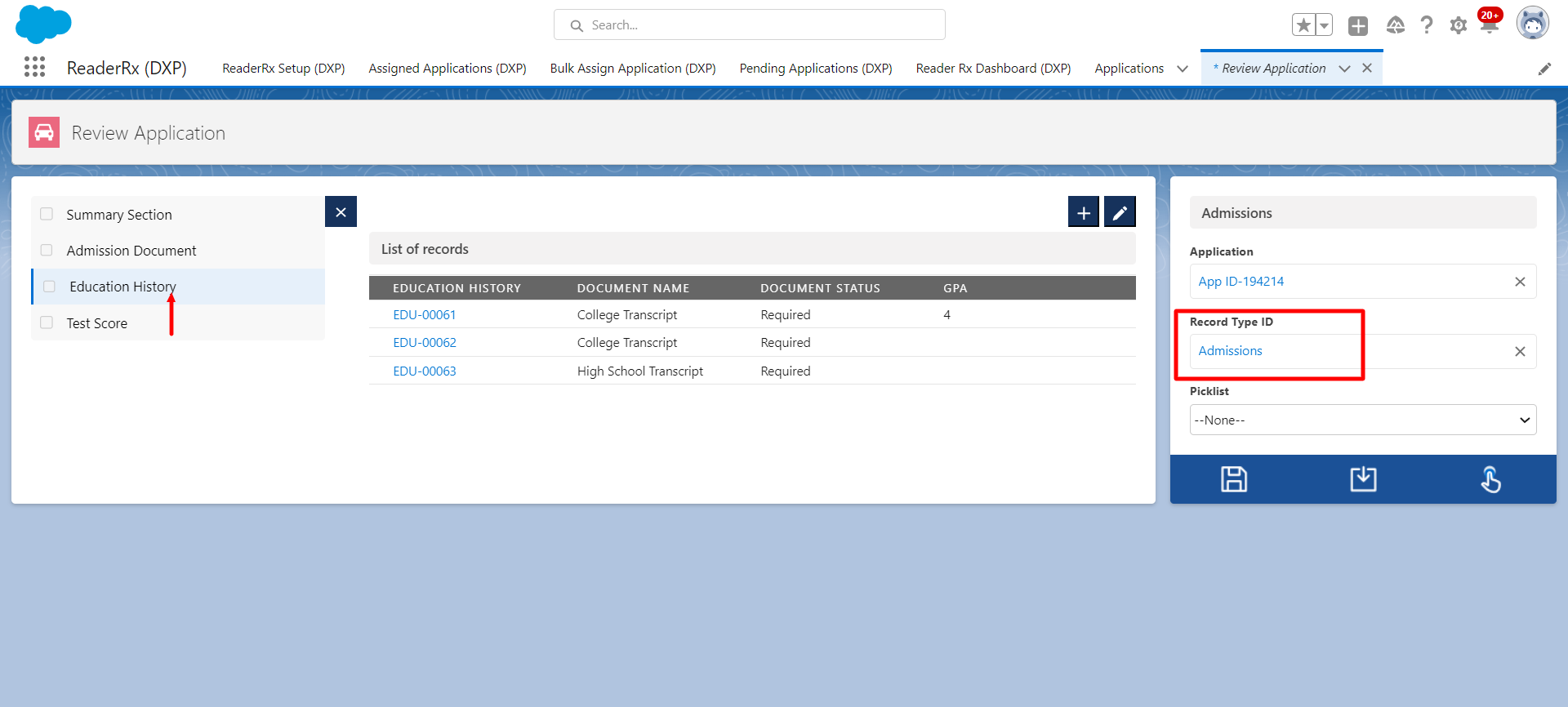
Task: Open the App ID-194214 application link
Action: (1241, 282)
